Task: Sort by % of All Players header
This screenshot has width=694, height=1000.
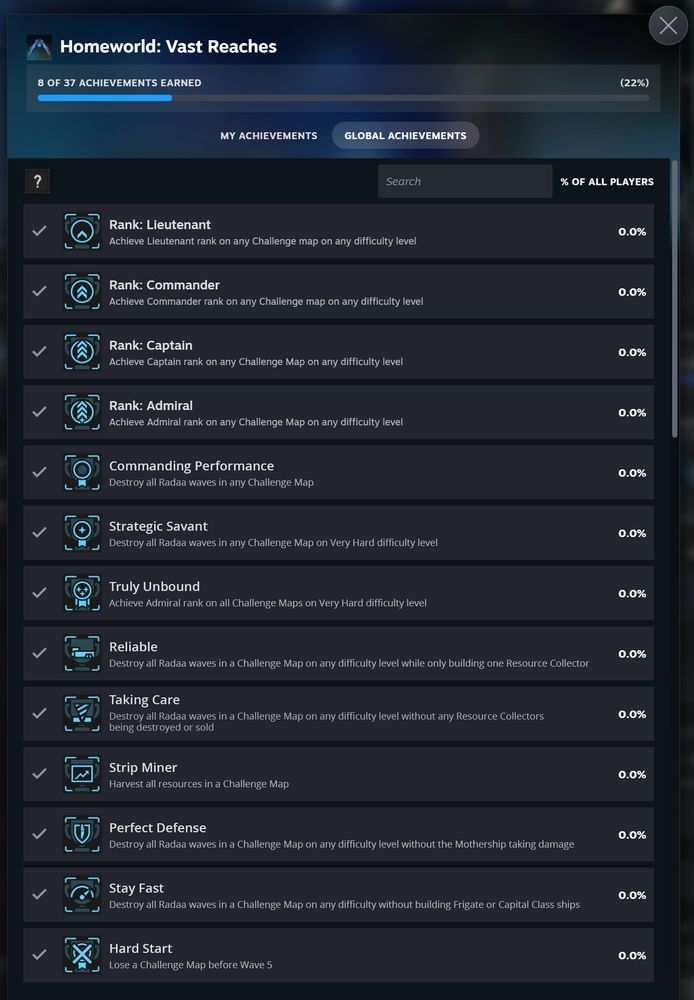Action: tap(606, 181)
